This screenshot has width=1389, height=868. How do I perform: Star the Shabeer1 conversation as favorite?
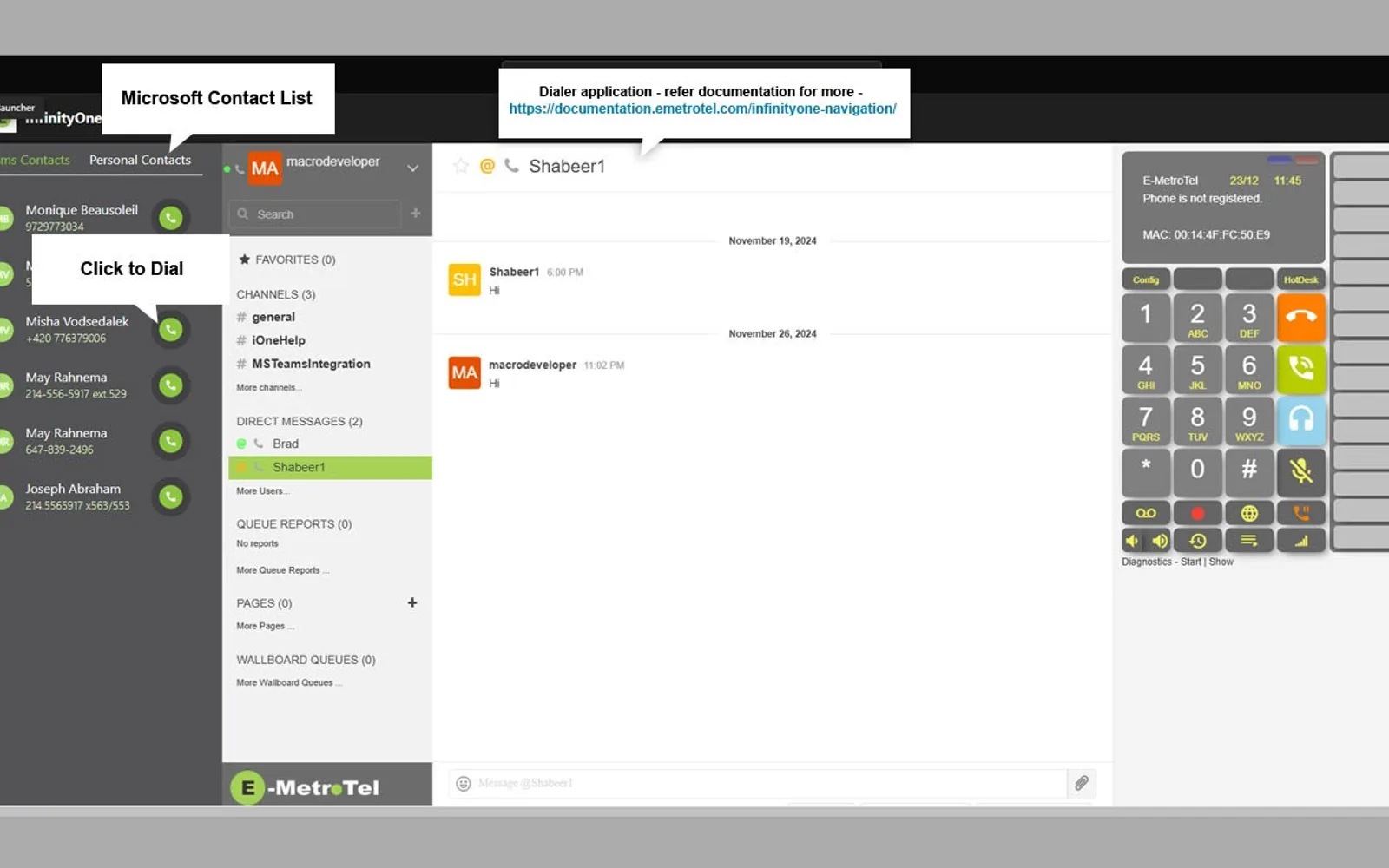click(461, 166)
